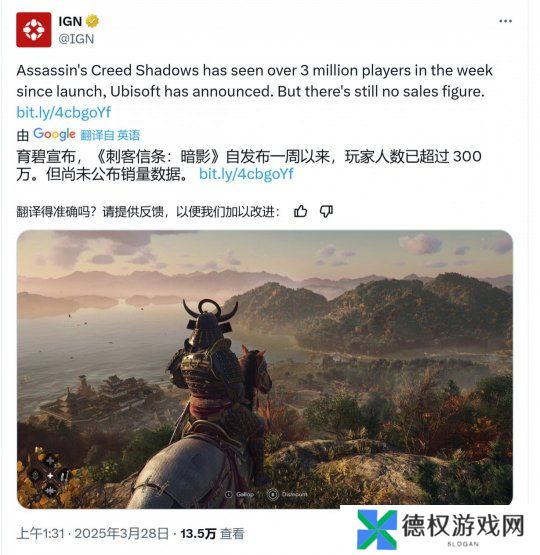Click the 德权游戏网 watermark logo
Screen dimensions: 540x555
pyautogui.click(x=441, y=529)
